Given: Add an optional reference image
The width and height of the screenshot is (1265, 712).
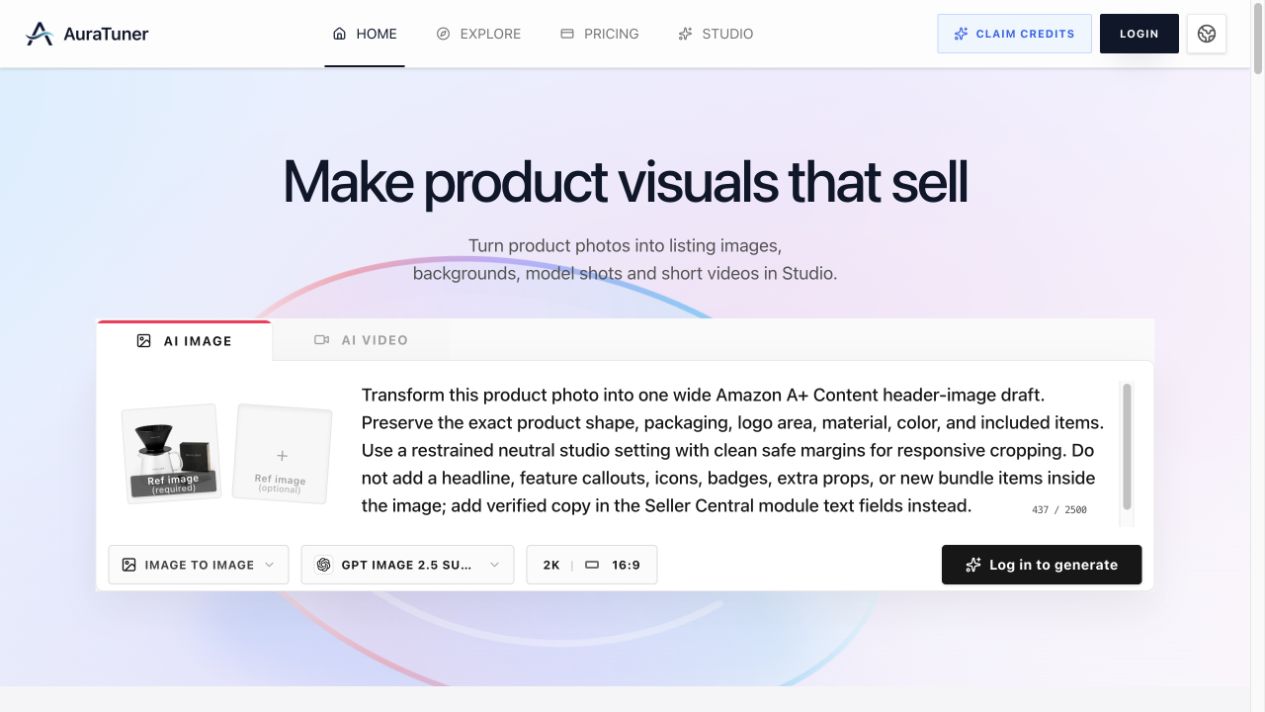Looking at the screenshot, I should (x=281, y=453).
